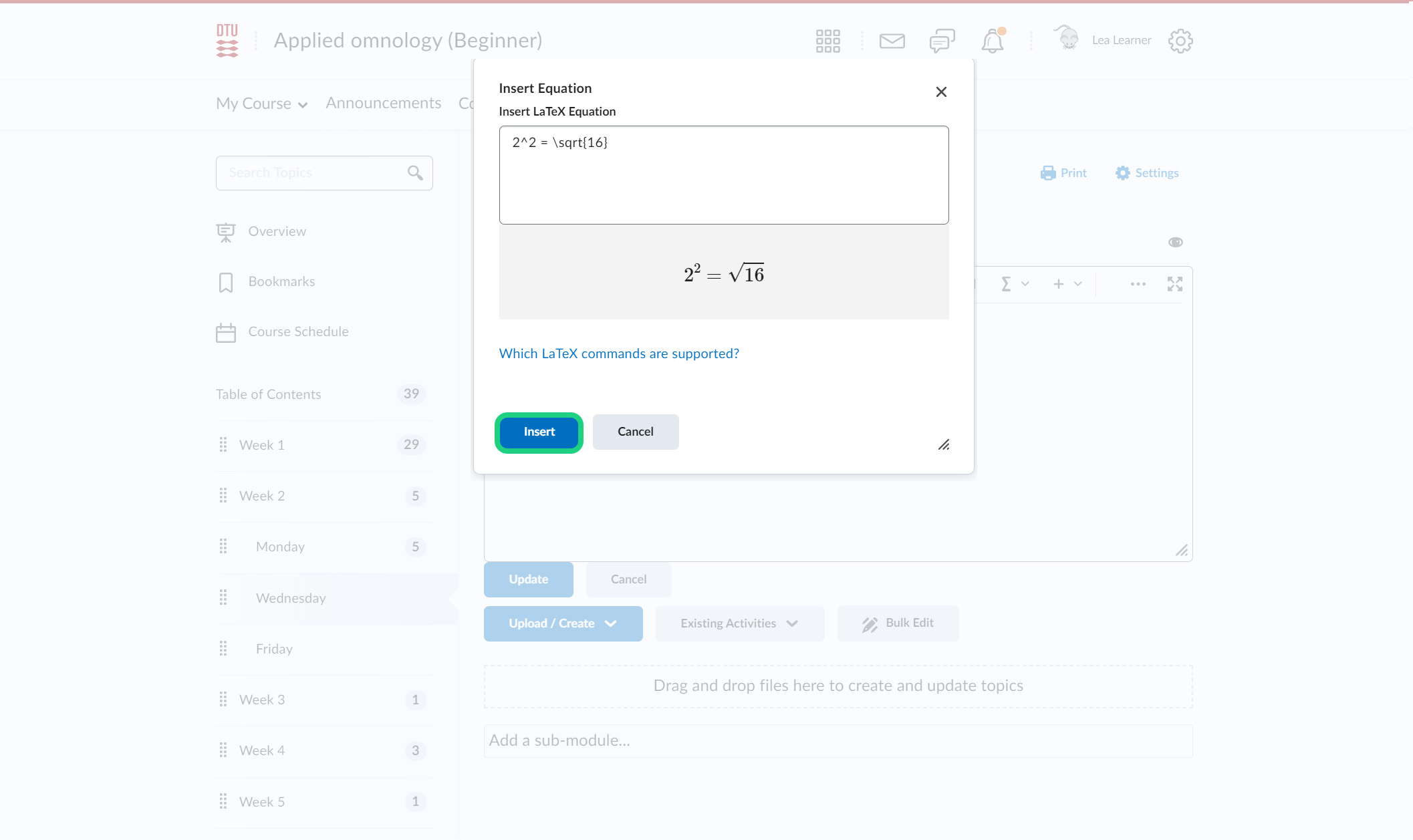Screen dimensions: 1413x840
Task: Open the course selector grid icon
Action: (827, 41)
